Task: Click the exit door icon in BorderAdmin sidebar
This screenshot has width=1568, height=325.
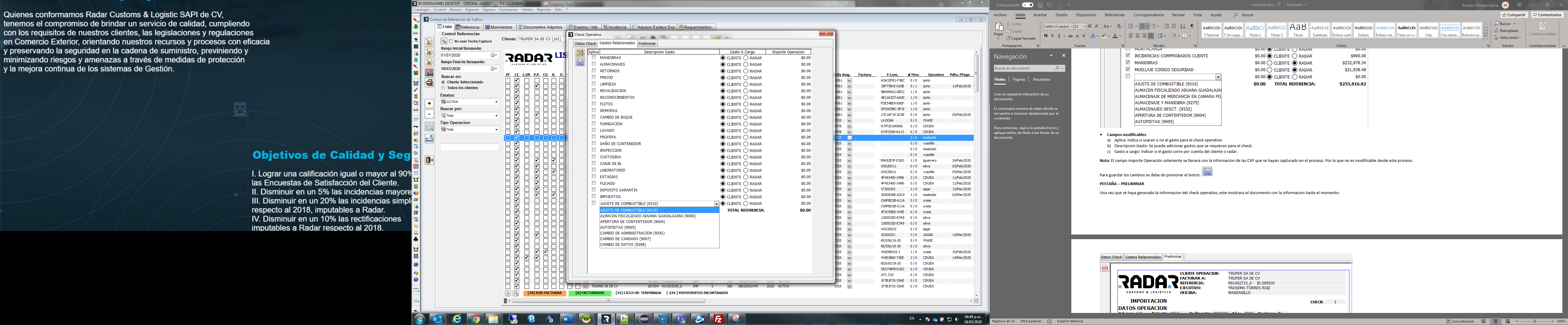Action: tap(430, 160)
